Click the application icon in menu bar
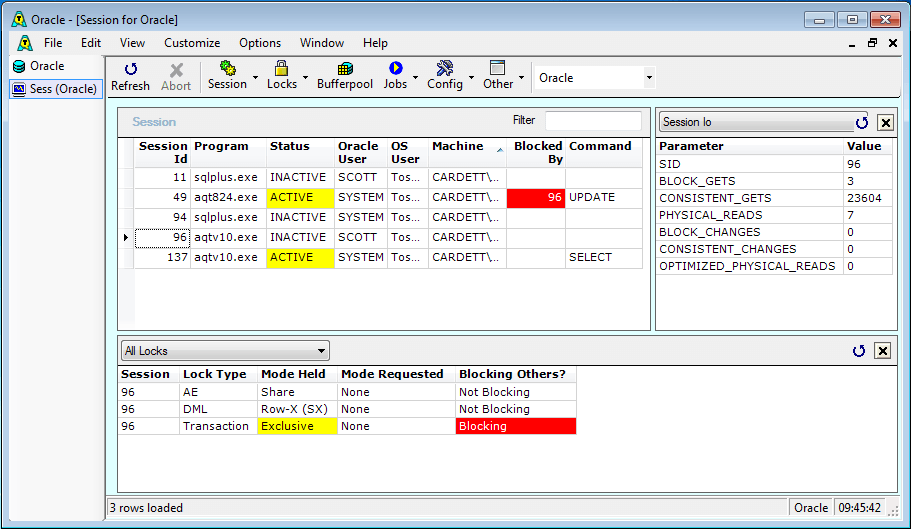This screenshot has width=911, height=529. coord(24,43)
